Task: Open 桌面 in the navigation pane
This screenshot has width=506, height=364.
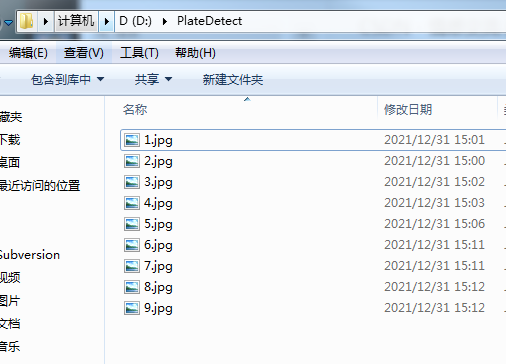Action: pos(10,162)
